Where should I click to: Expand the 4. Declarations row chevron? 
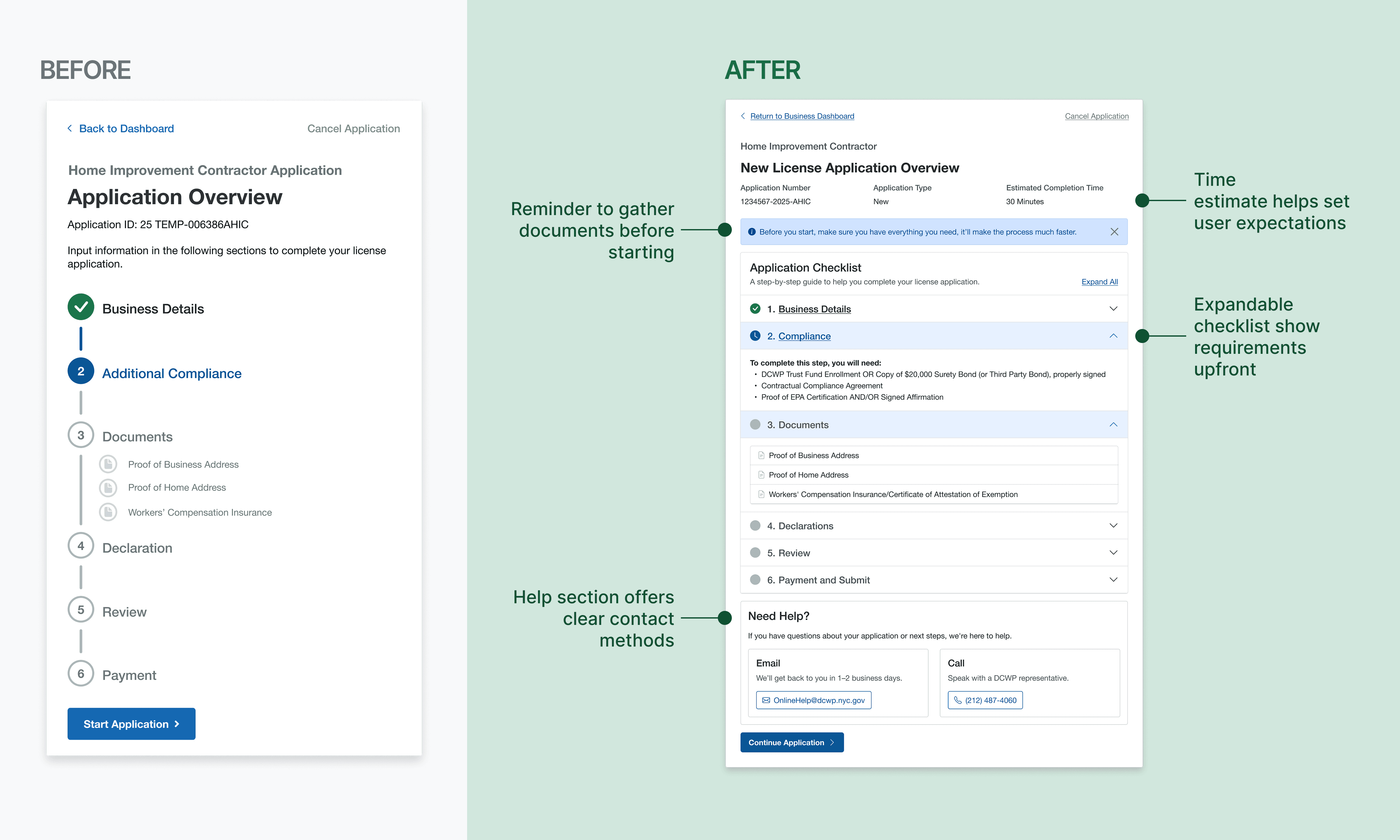click(1113, 525)
